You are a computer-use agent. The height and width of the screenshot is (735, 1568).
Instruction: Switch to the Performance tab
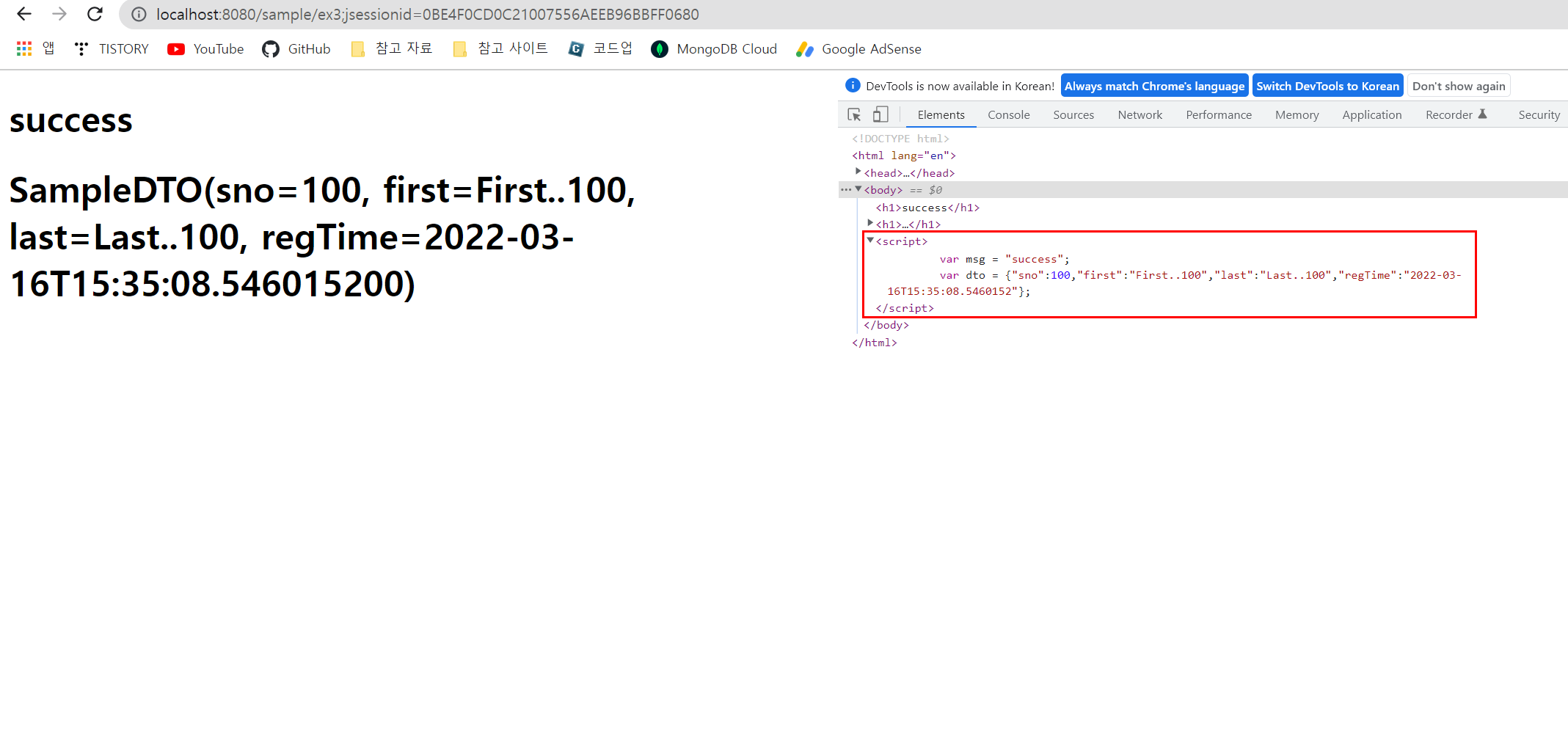[1219, 114]
